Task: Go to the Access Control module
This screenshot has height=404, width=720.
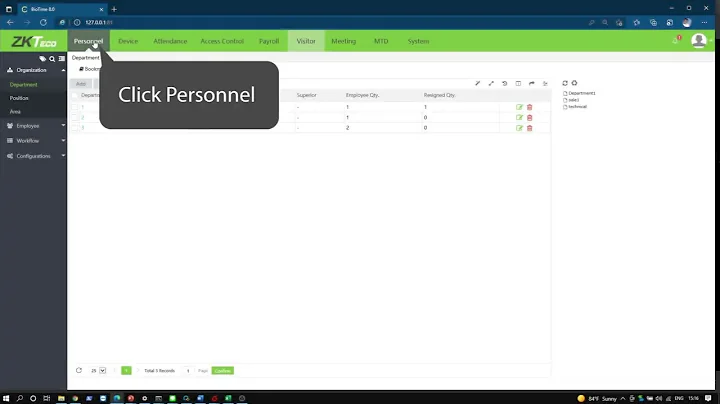Action: pyautogui.click(x=222, y=41)
